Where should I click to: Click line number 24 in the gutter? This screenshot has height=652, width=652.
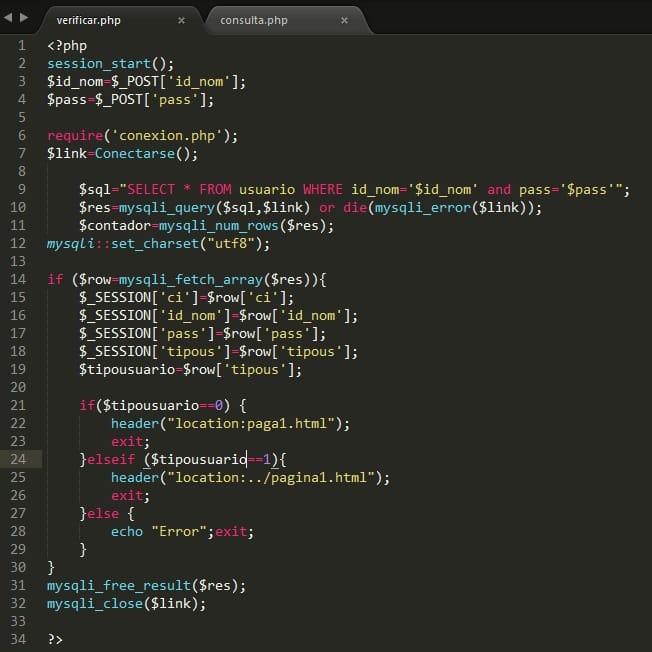coord(20,459)
